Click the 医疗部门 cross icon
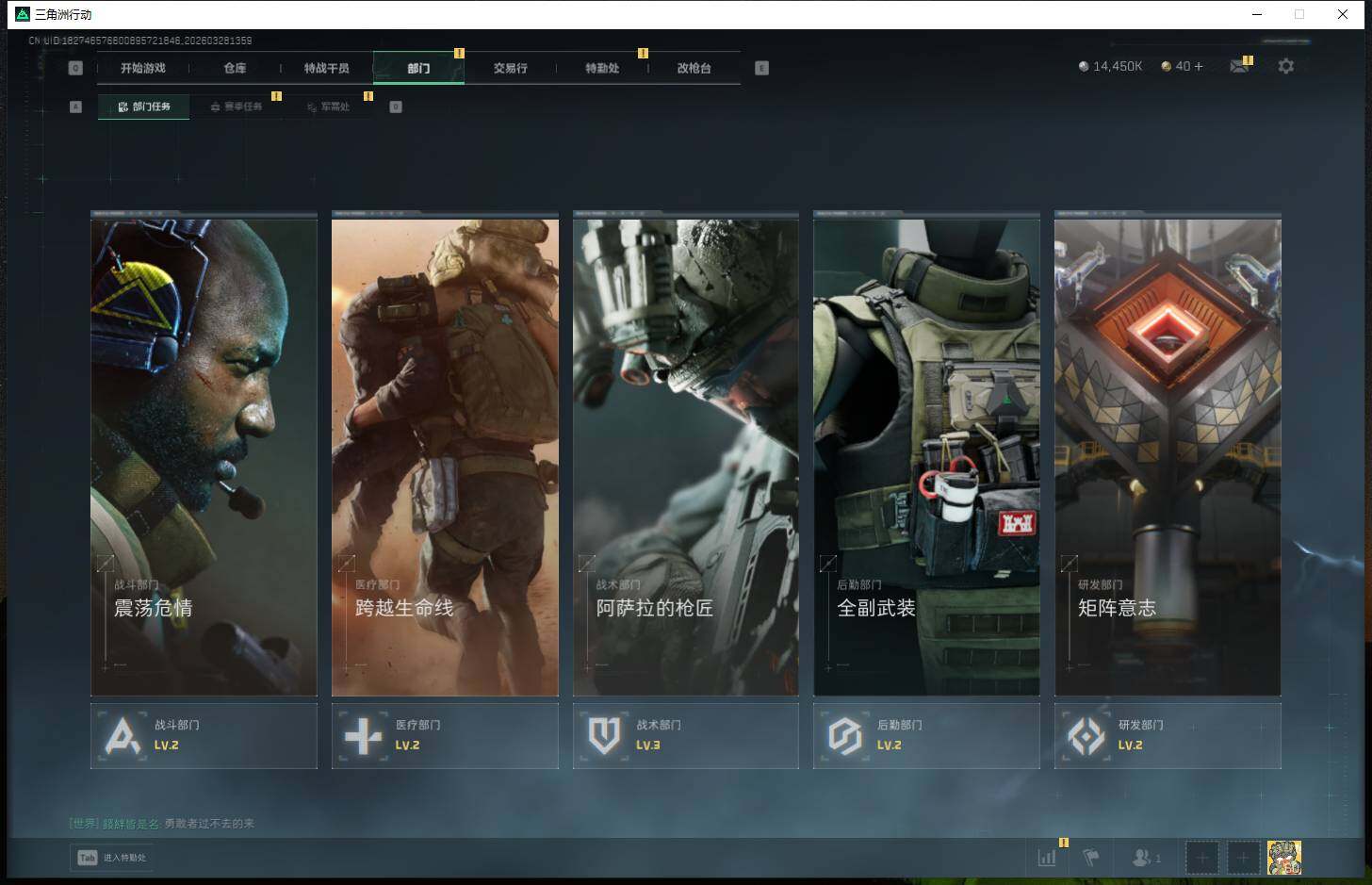Image resolution: width=1372 pixels, height=885 pixels. pyautogui.click(x=363, y=735)
